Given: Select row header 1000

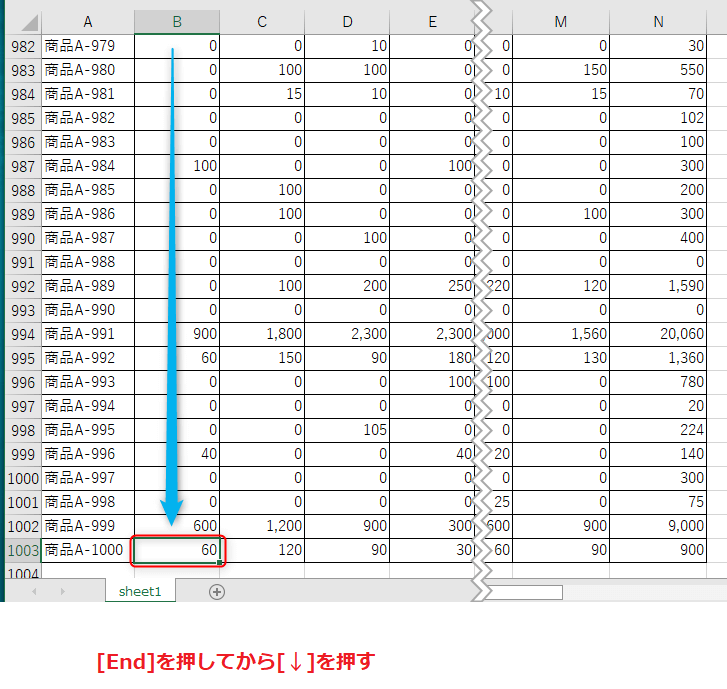Looking at the screenshot, I should tap(23, 478).
